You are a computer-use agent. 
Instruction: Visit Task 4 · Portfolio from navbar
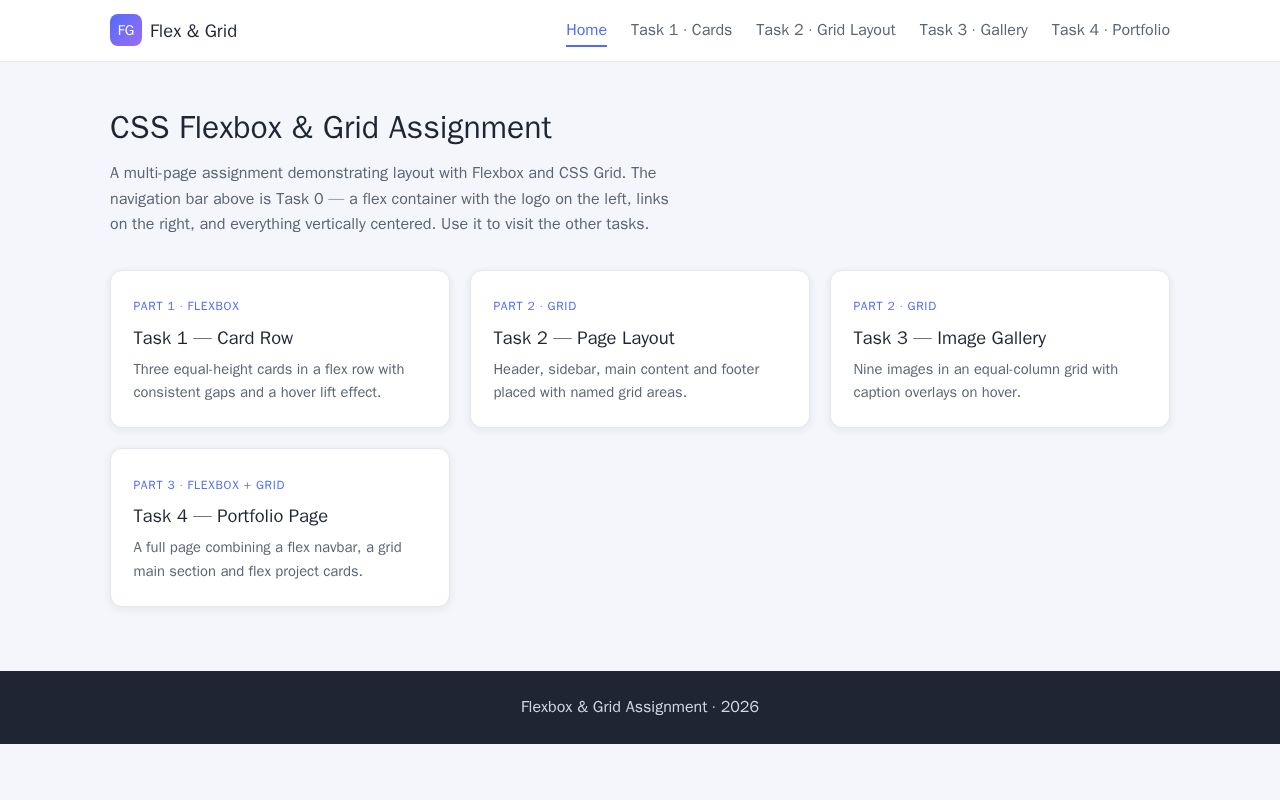1110,30
